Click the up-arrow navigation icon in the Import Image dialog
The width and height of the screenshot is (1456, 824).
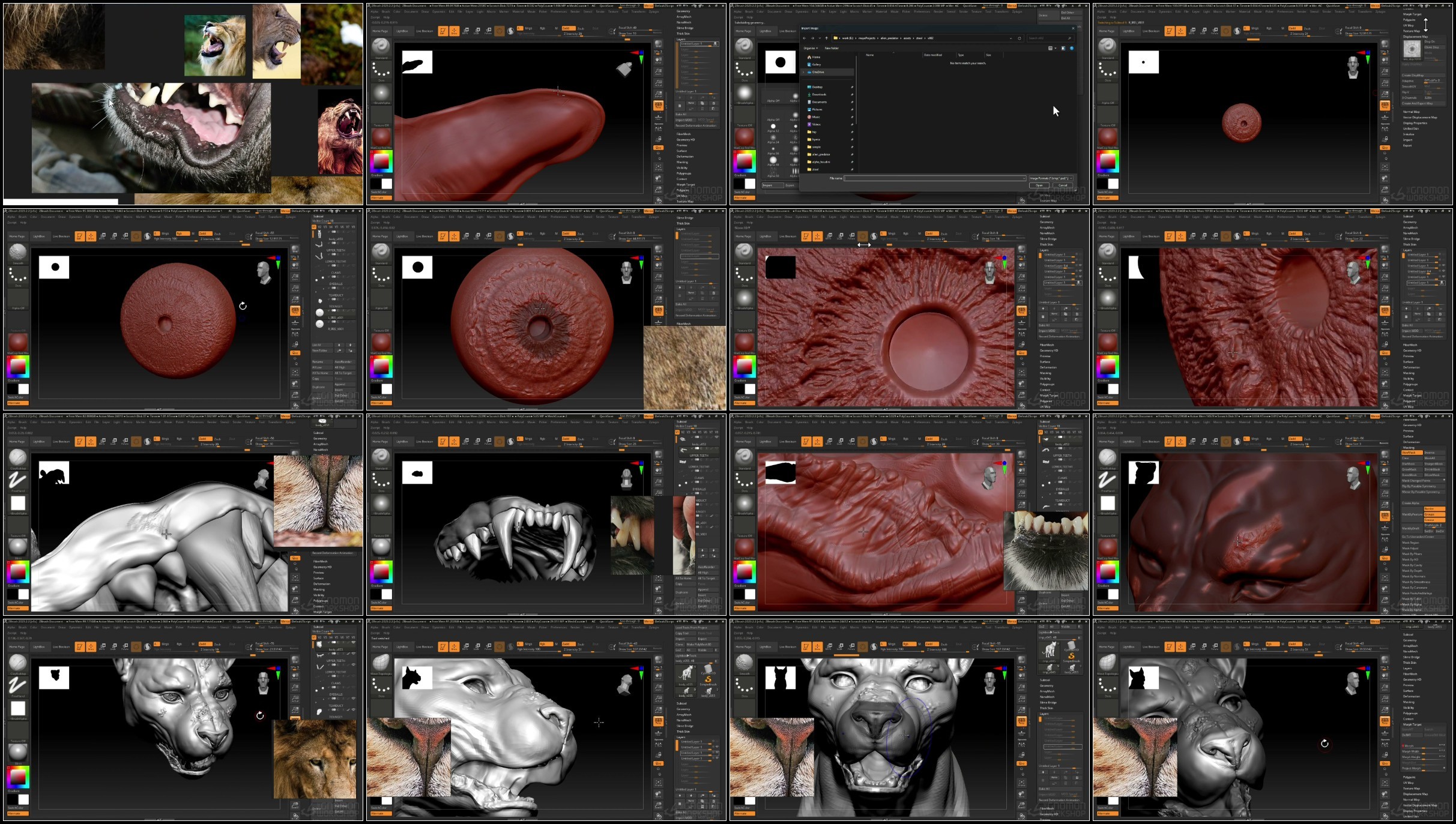coord(826,38)
